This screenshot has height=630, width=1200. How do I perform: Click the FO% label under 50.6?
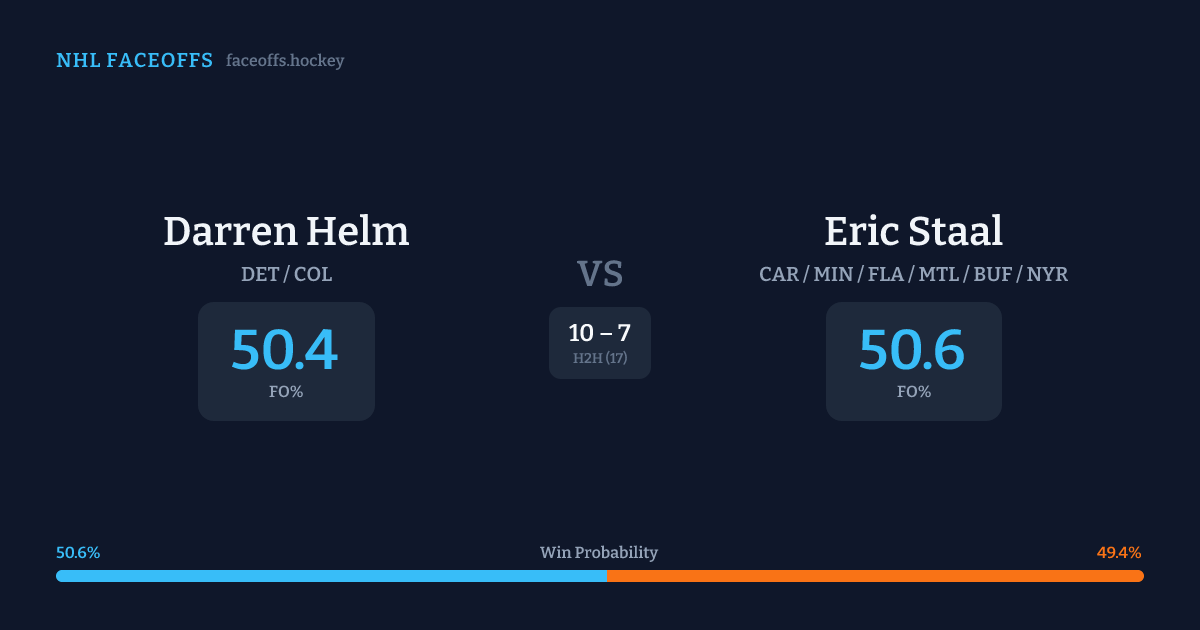click(914, 392)
